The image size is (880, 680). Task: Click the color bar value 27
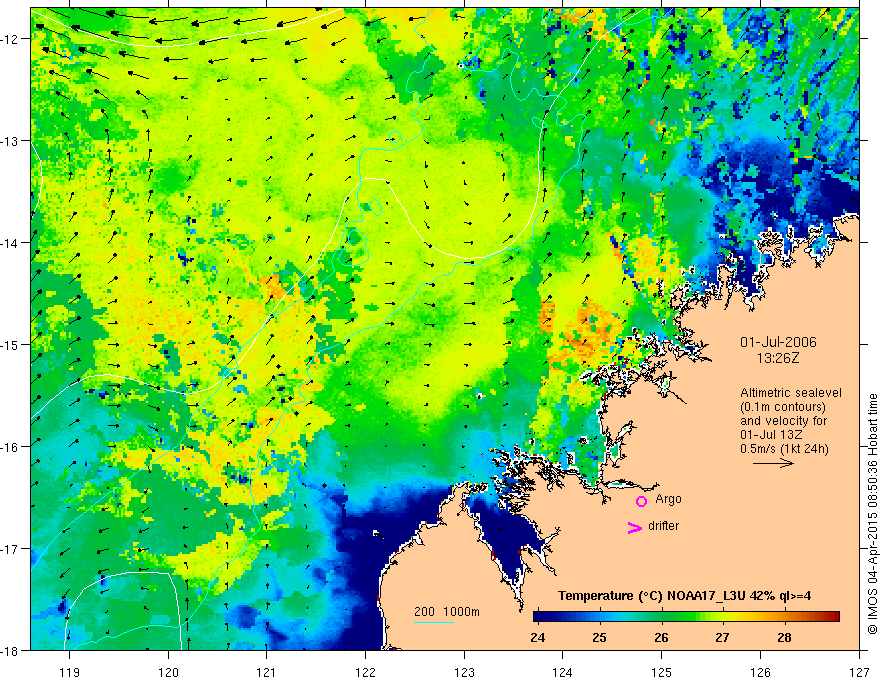(722, 637)
